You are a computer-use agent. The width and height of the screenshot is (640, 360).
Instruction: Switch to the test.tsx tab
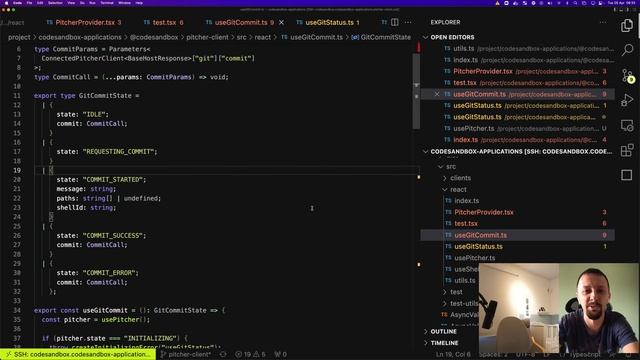point(164,22)
